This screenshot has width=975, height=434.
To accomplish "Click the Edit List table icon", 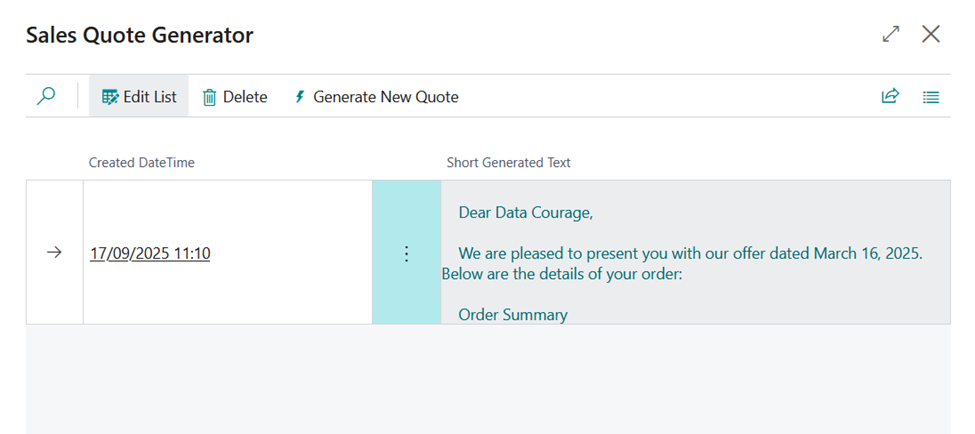I will [x=110, y=97].
